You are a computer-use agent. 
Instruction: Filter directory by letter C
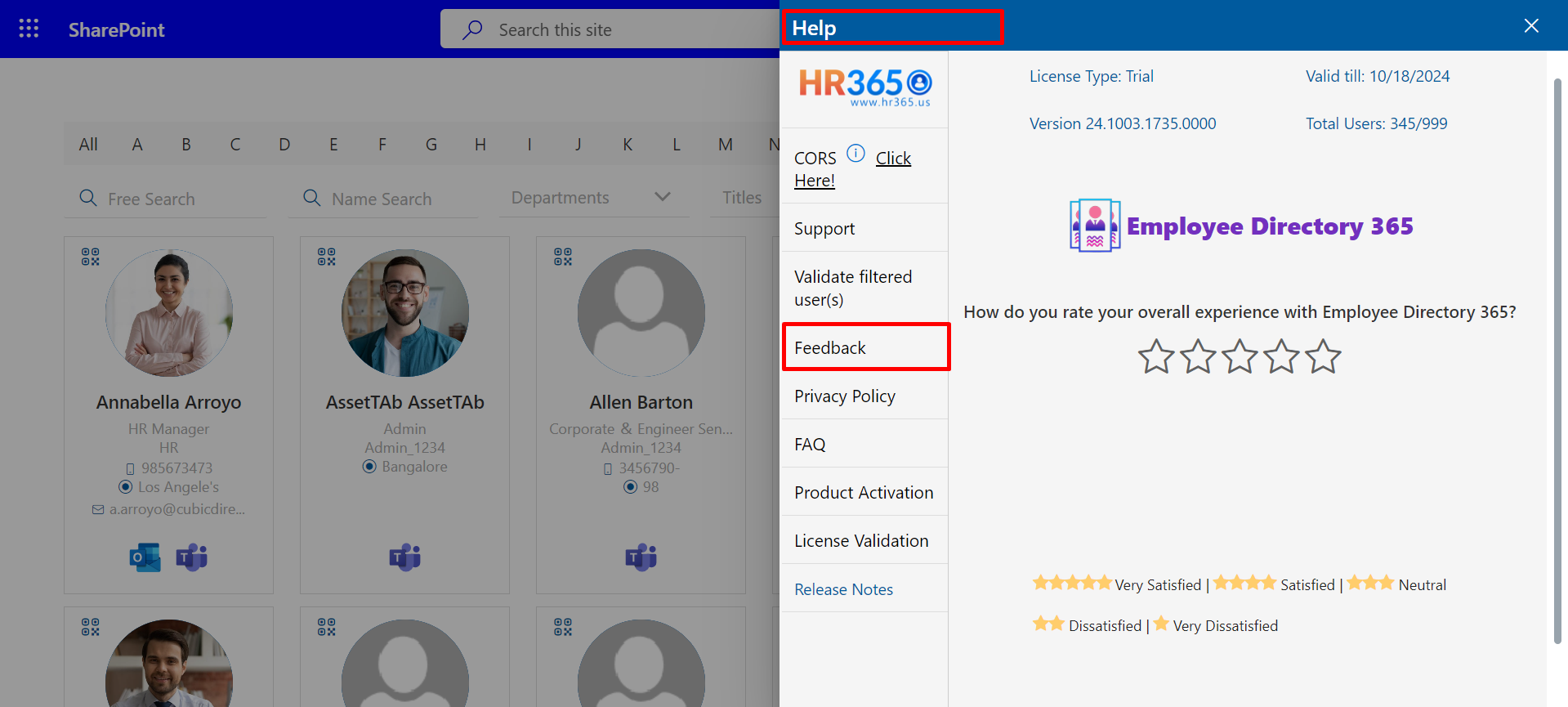pyautogui.click(x=235, y=145)
